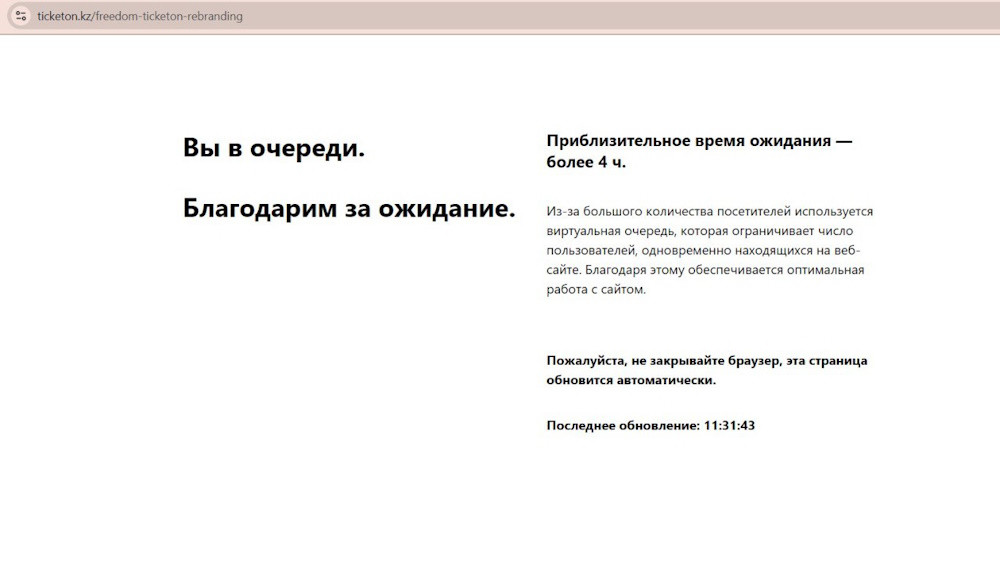1000x586 pixels.
Task: Click the "Последнее обновление:" label
Action: pos(622,425)
